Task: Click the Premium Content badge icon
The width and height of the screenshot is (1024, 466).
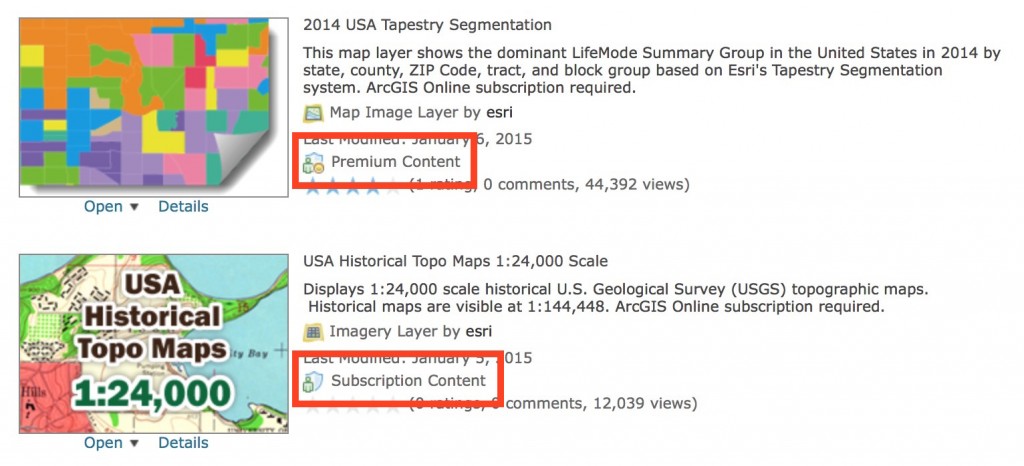Action: click(314, 163)
